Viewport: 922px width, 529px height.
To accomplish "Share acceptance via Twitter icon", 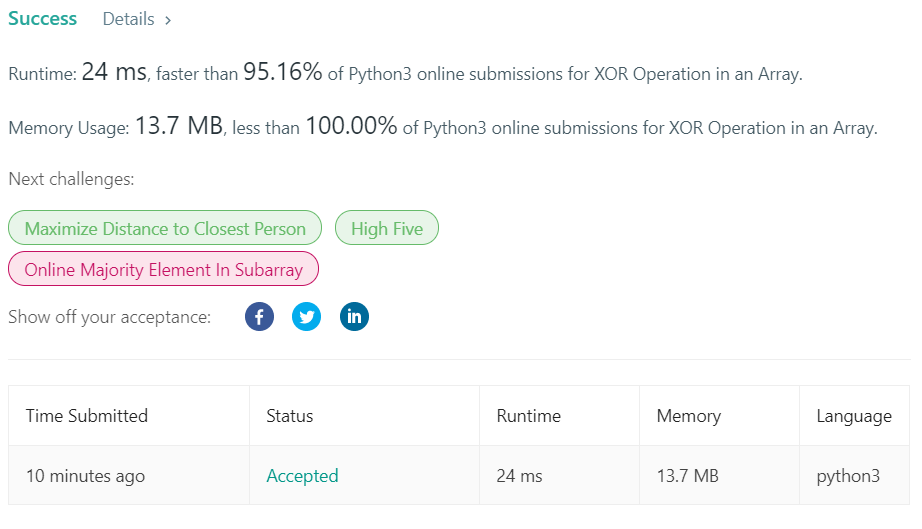I will point(306,317).
